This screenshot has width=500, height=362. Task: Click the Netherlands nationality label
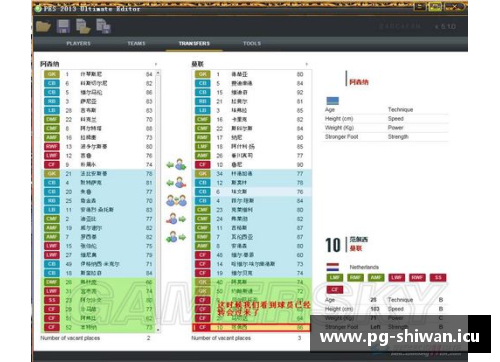(364, 267)
